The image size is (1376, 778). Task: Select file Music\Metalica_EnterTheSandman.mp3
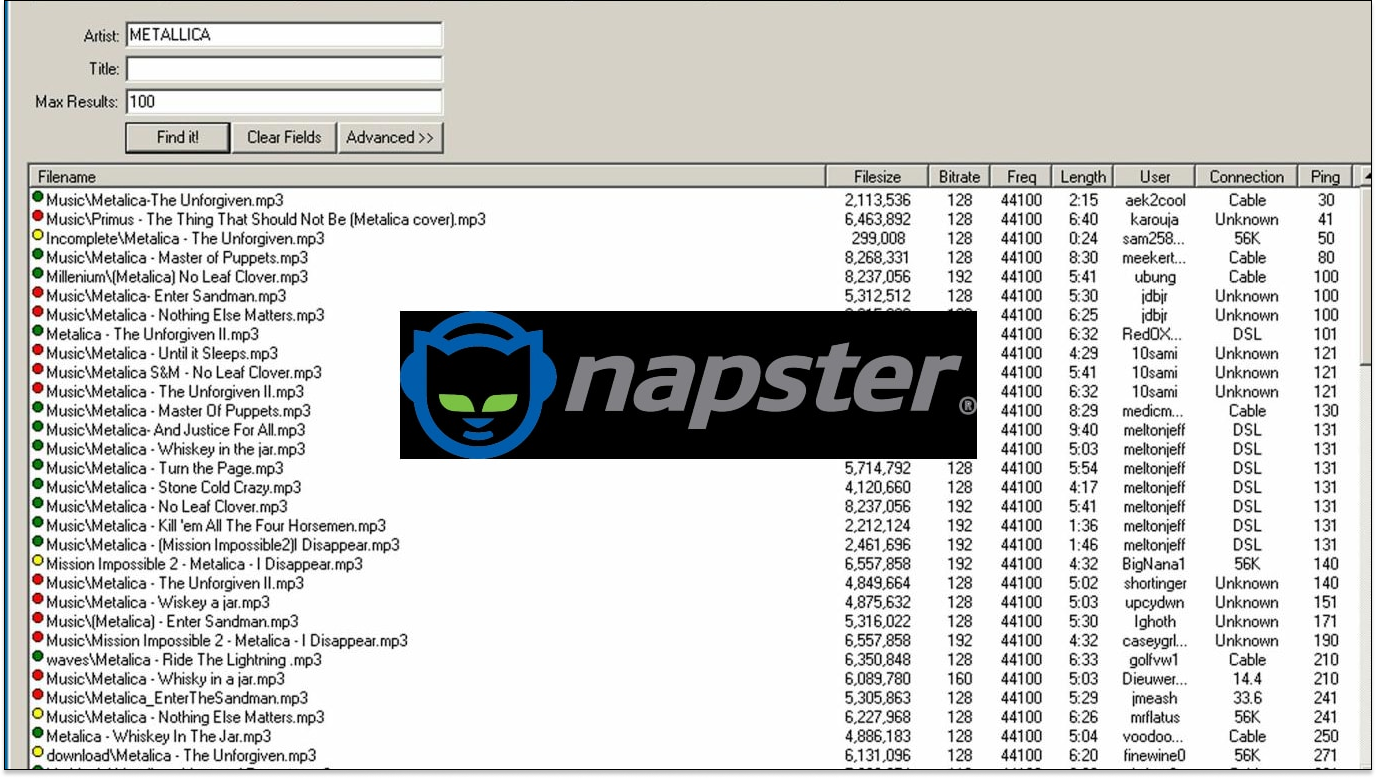click(x=177, y=698)
